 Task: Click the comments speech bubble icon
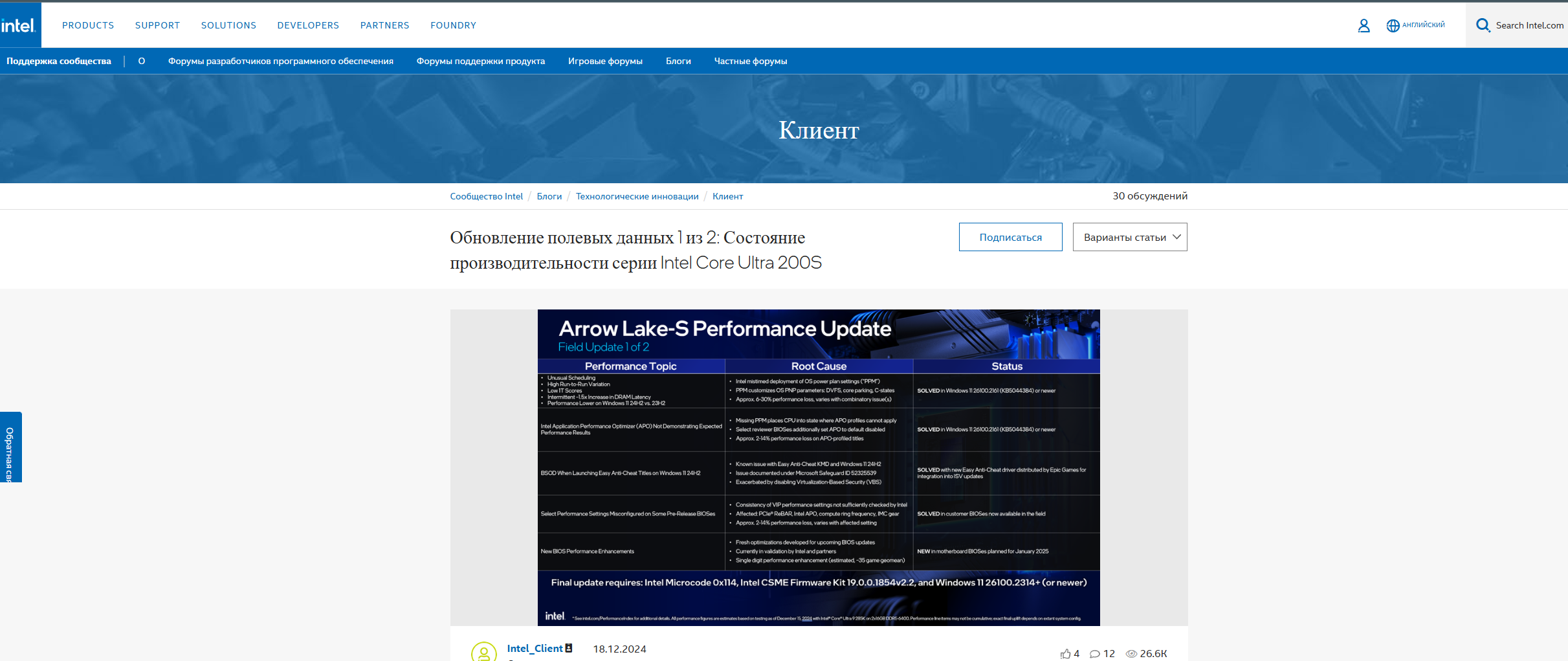click(1094, 654)
